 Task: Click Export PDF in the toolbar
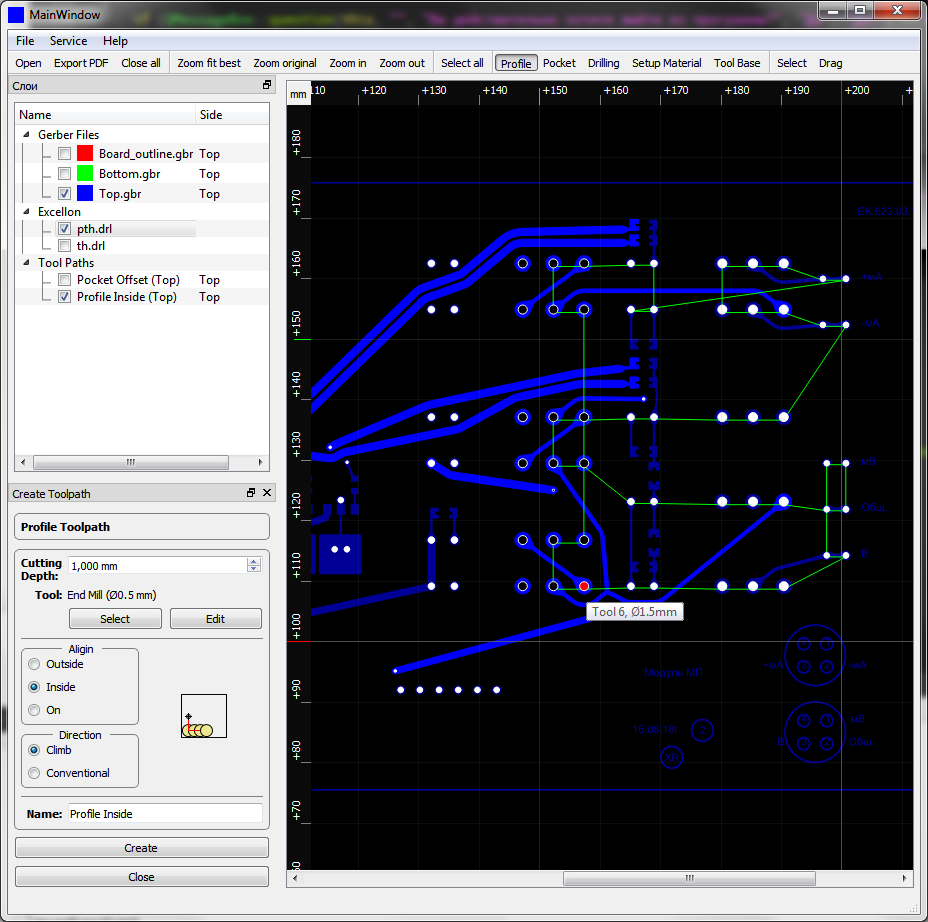pos(81,63)
